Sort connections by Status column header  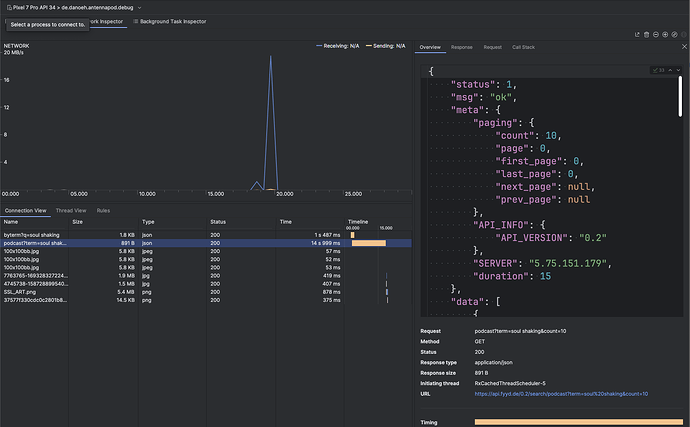(241, 222)
